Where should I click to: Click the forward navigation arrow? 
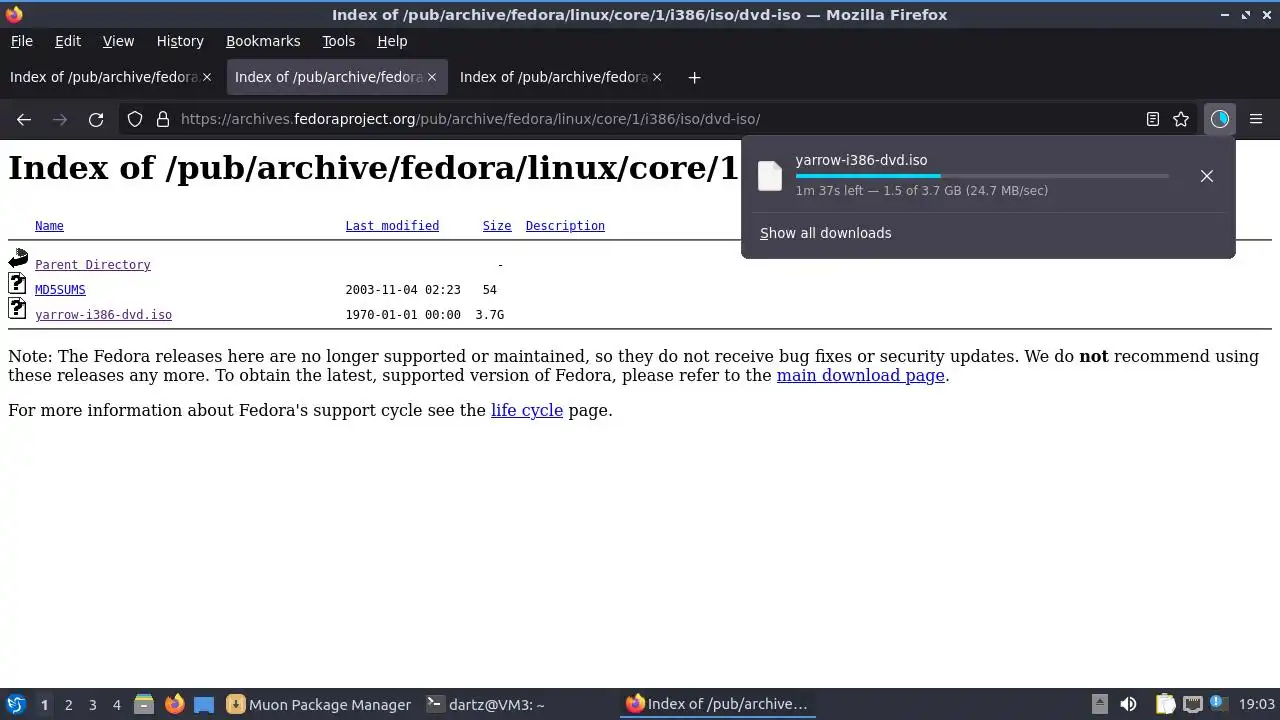pos(60,119)
